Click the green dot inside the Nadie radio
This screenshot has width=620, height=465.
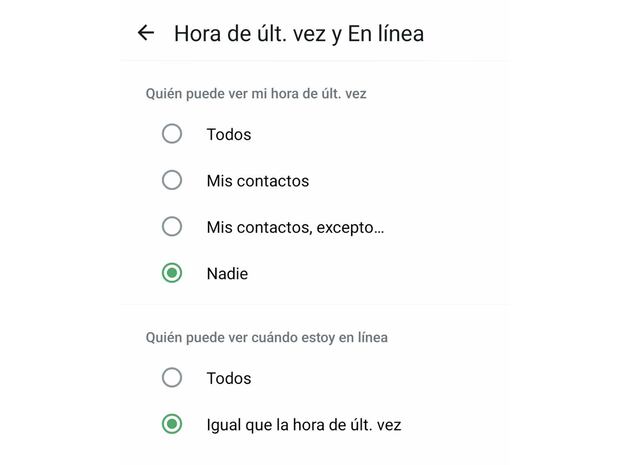coord(172,273)
